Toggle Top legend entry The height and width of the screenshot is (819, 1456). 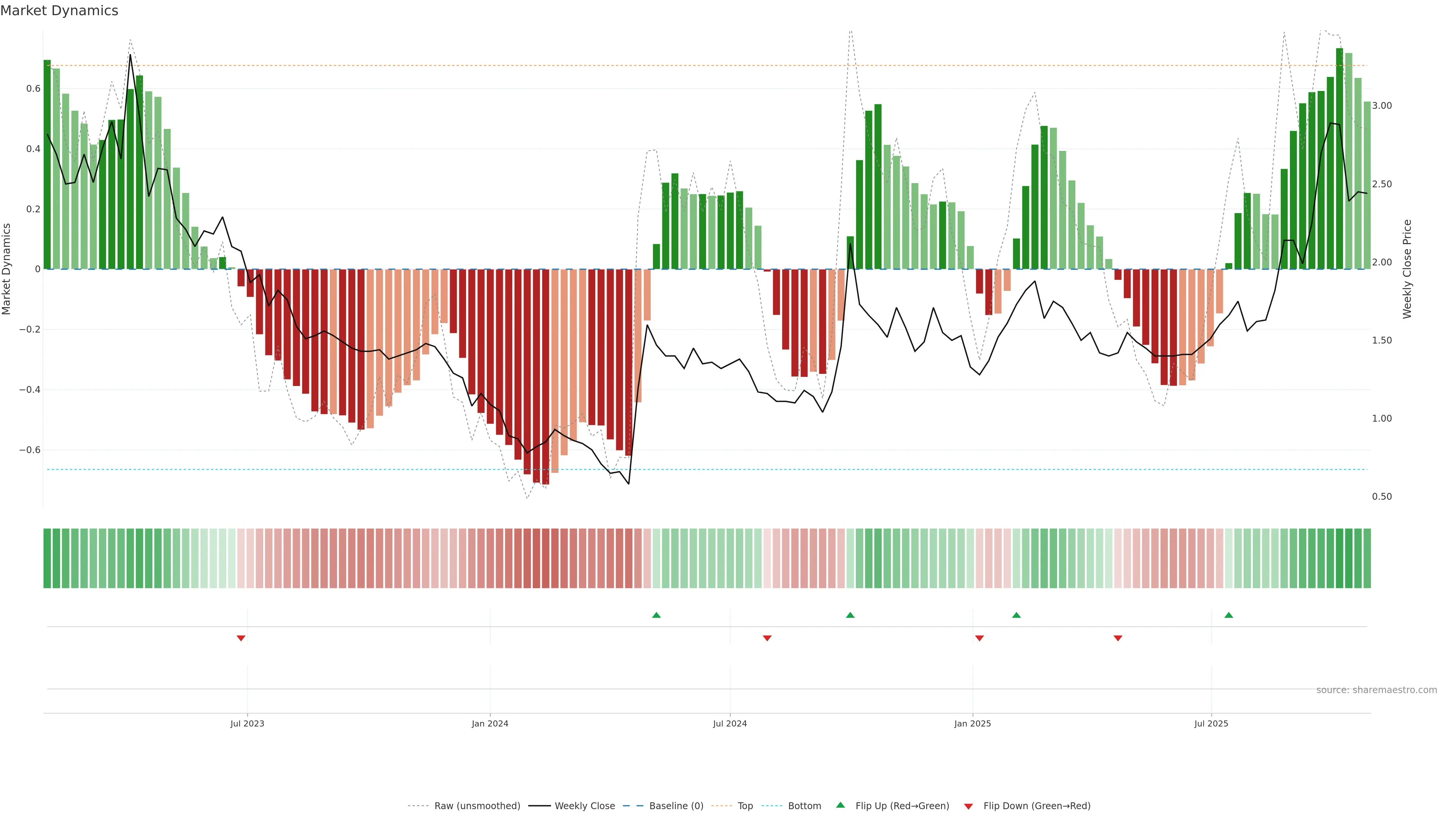pyautogui.click(x=744, y=806)
